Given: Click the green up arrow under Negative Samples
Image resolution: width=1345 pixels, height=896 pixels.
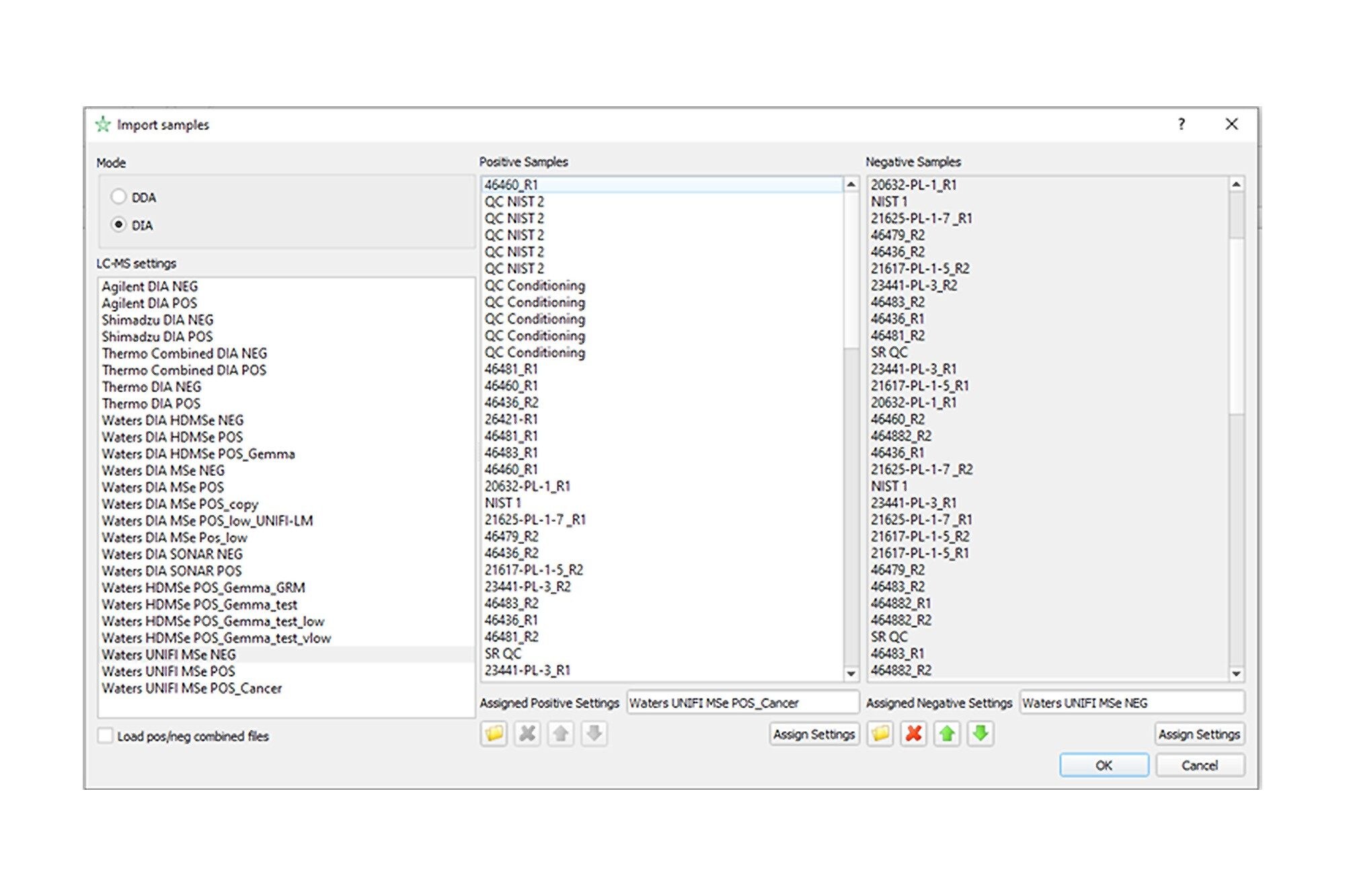Looking at the screenshot, I should pos(947,733).
